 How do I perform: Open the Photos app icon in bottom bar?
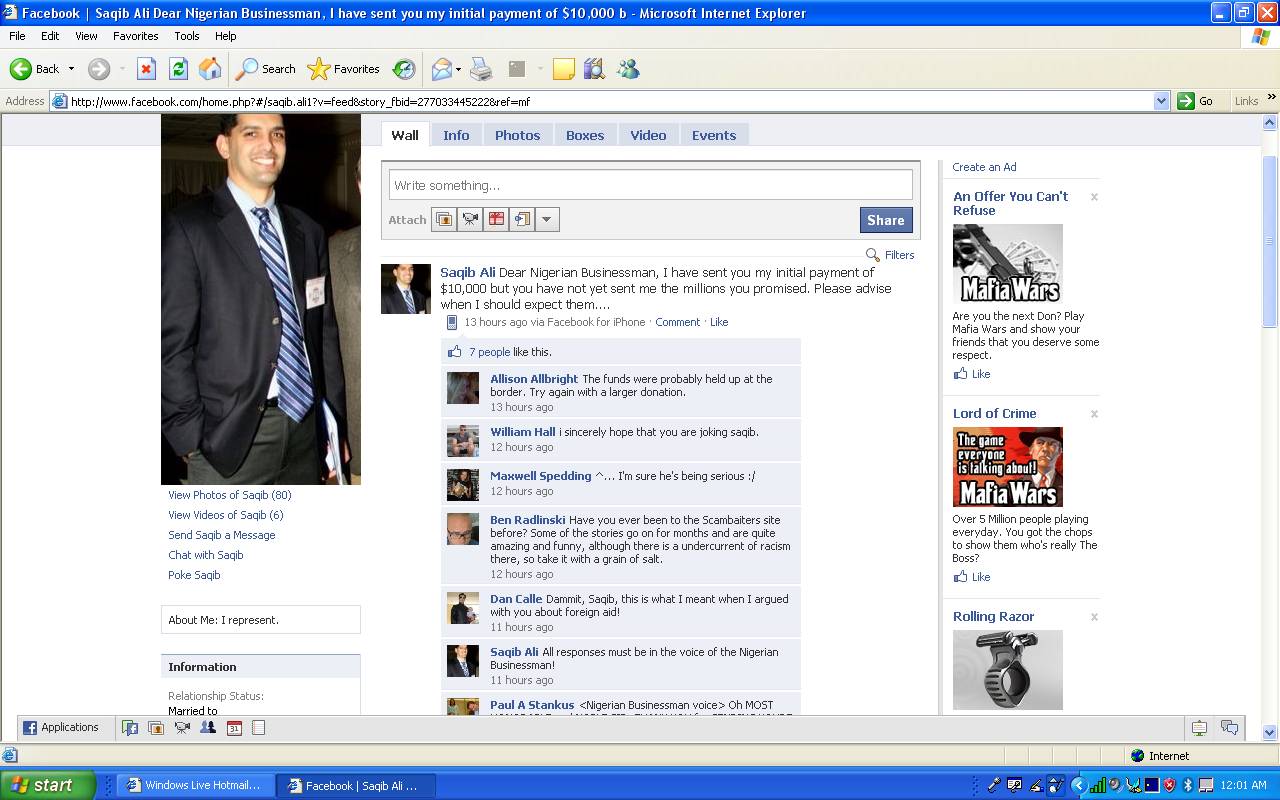156,728
